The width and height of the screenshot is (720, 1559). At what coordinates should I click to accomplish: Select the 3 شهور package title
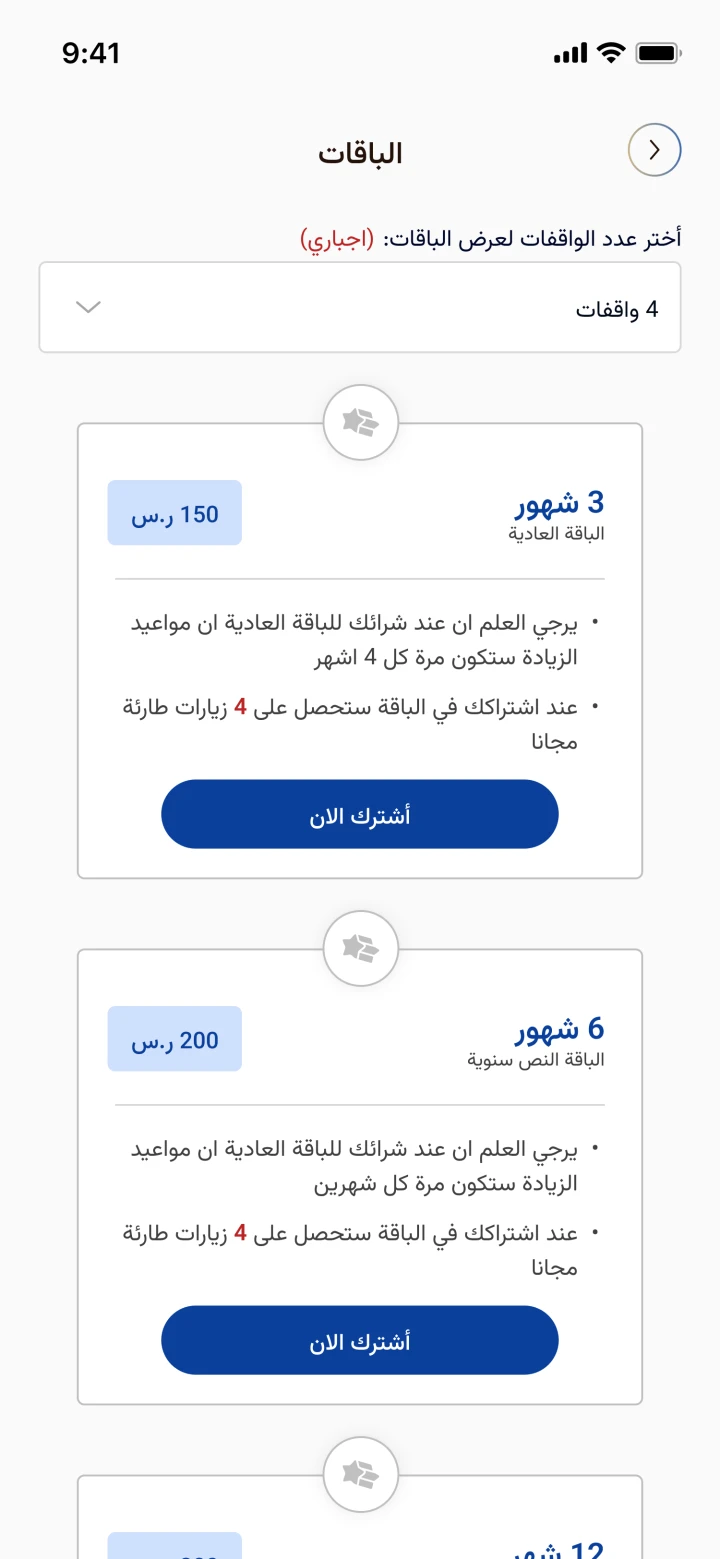pos(560,502)
